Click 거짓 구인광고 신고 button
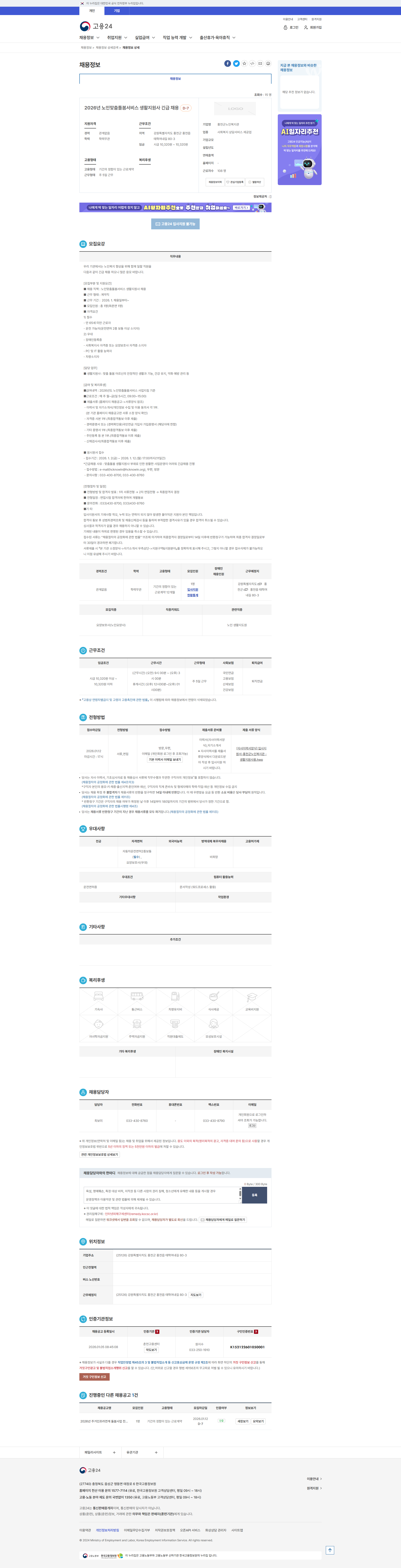This screenshot has height=1568, width=401. point(94,1377)
